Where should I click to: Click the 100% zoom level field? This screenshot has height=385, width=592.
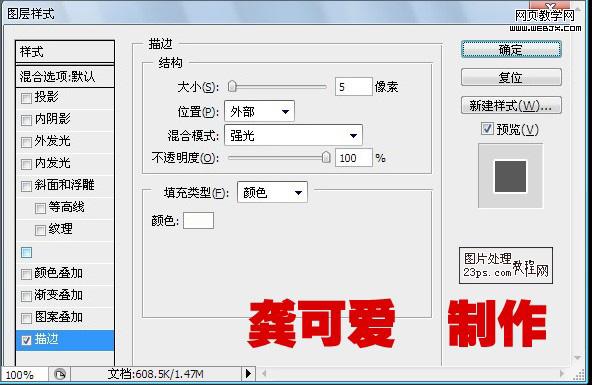tap(25, 375)
